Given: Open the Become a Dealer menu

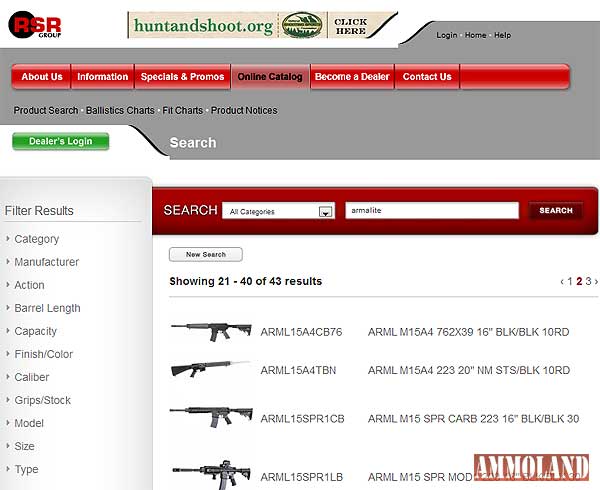Looking at the screenshot, I should [352, 77].
